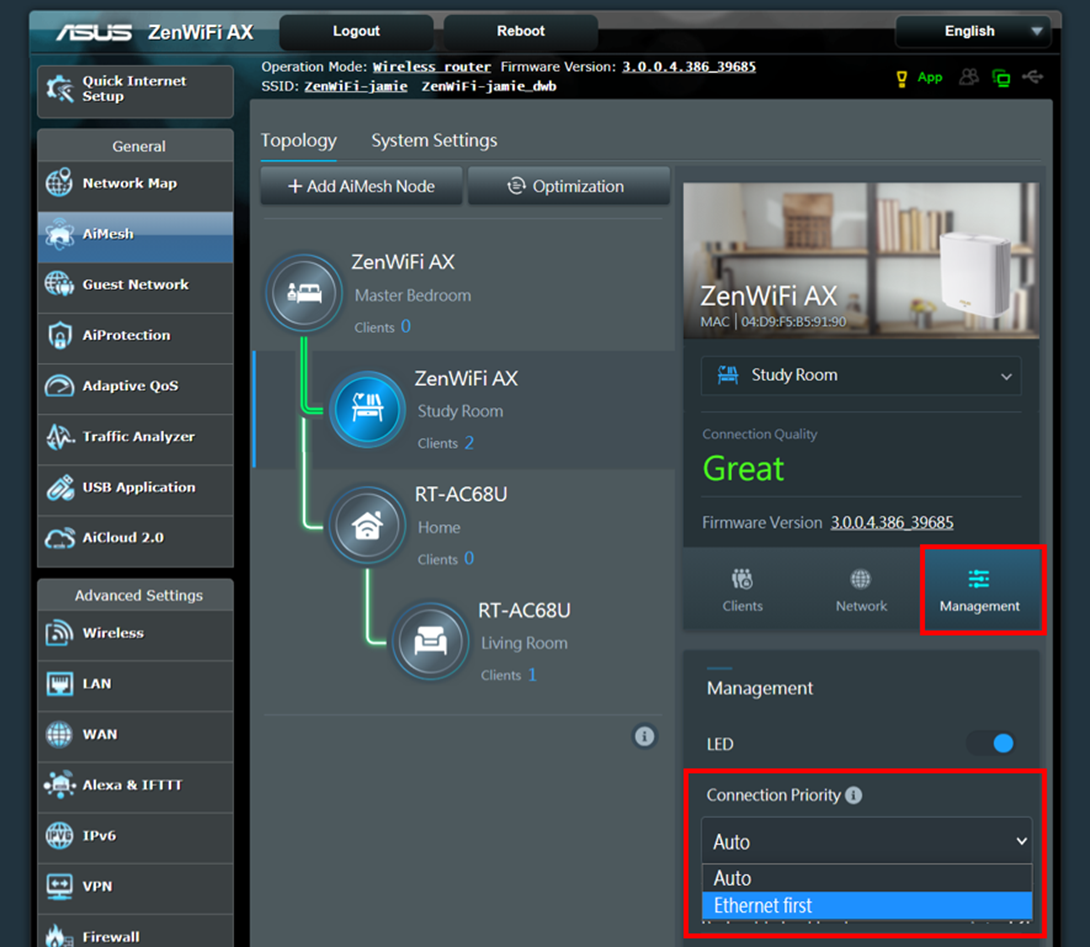
Task: Open AiProtection shield icon
Action: point(59,335)
